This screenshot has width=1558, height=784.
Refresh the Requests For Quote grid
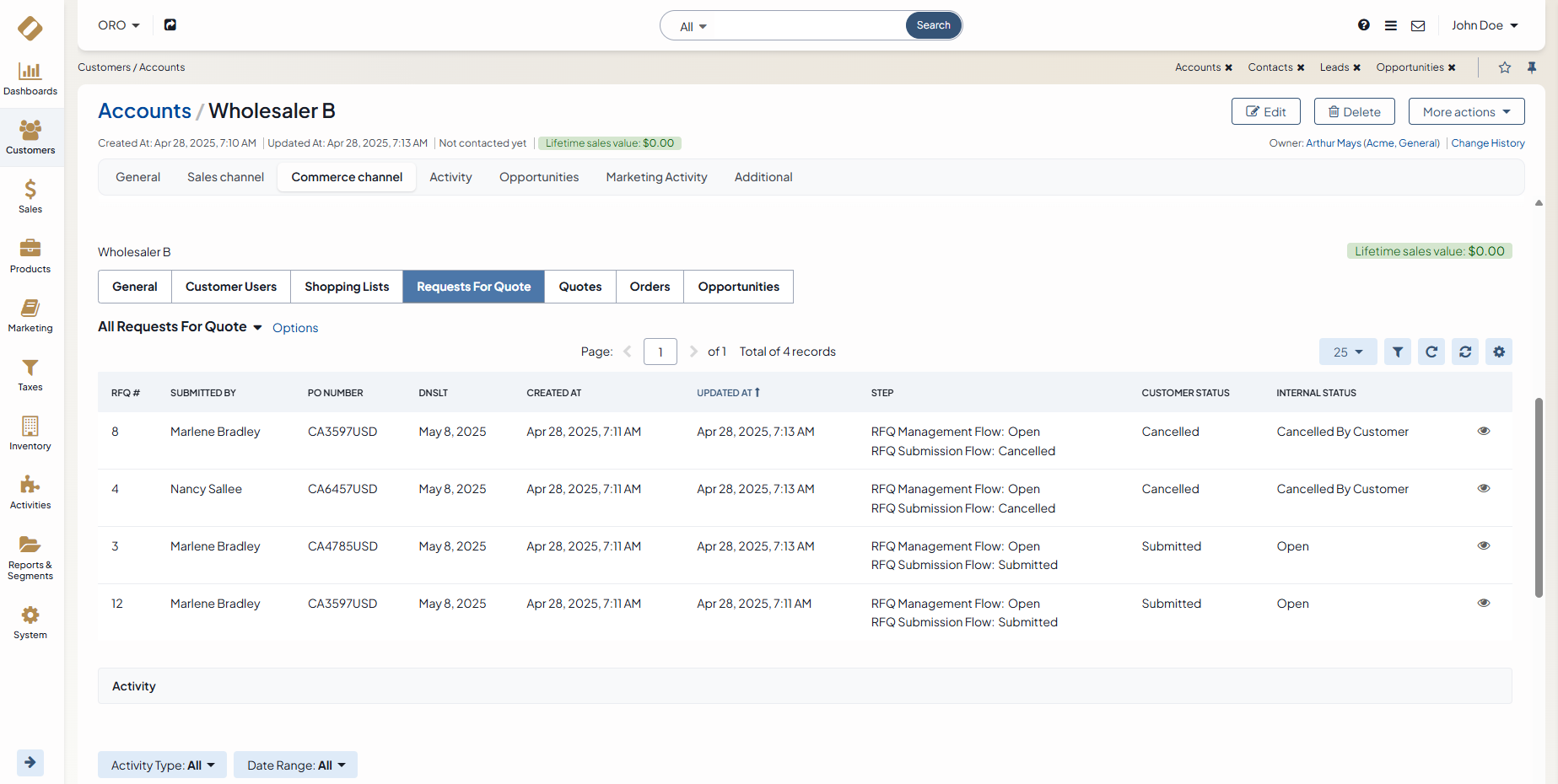tap(1431, 352)
